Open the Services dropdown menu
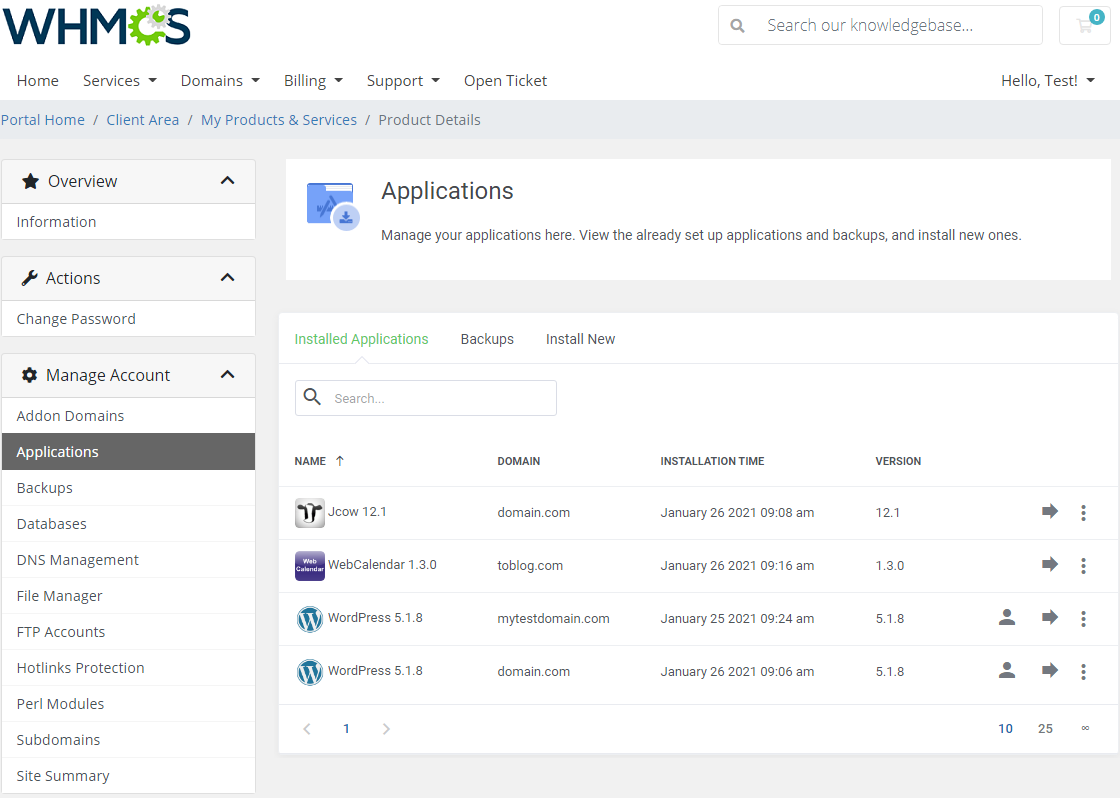The width and height of the screenshot is (1120, 798). 119,81
